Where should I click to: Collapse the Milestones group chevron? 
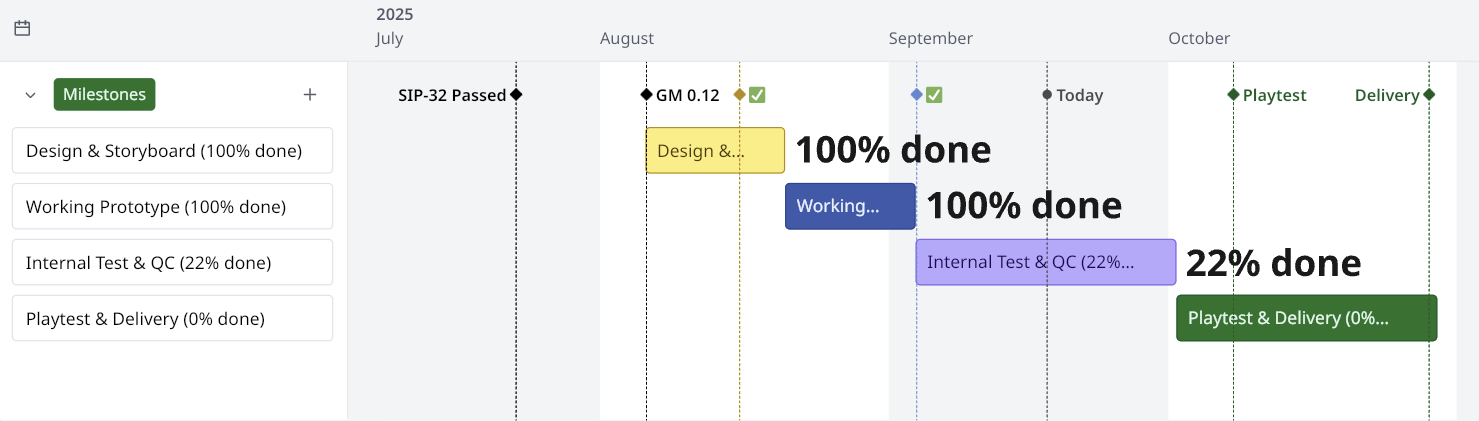pyautogui.click(x=30, y=95)
